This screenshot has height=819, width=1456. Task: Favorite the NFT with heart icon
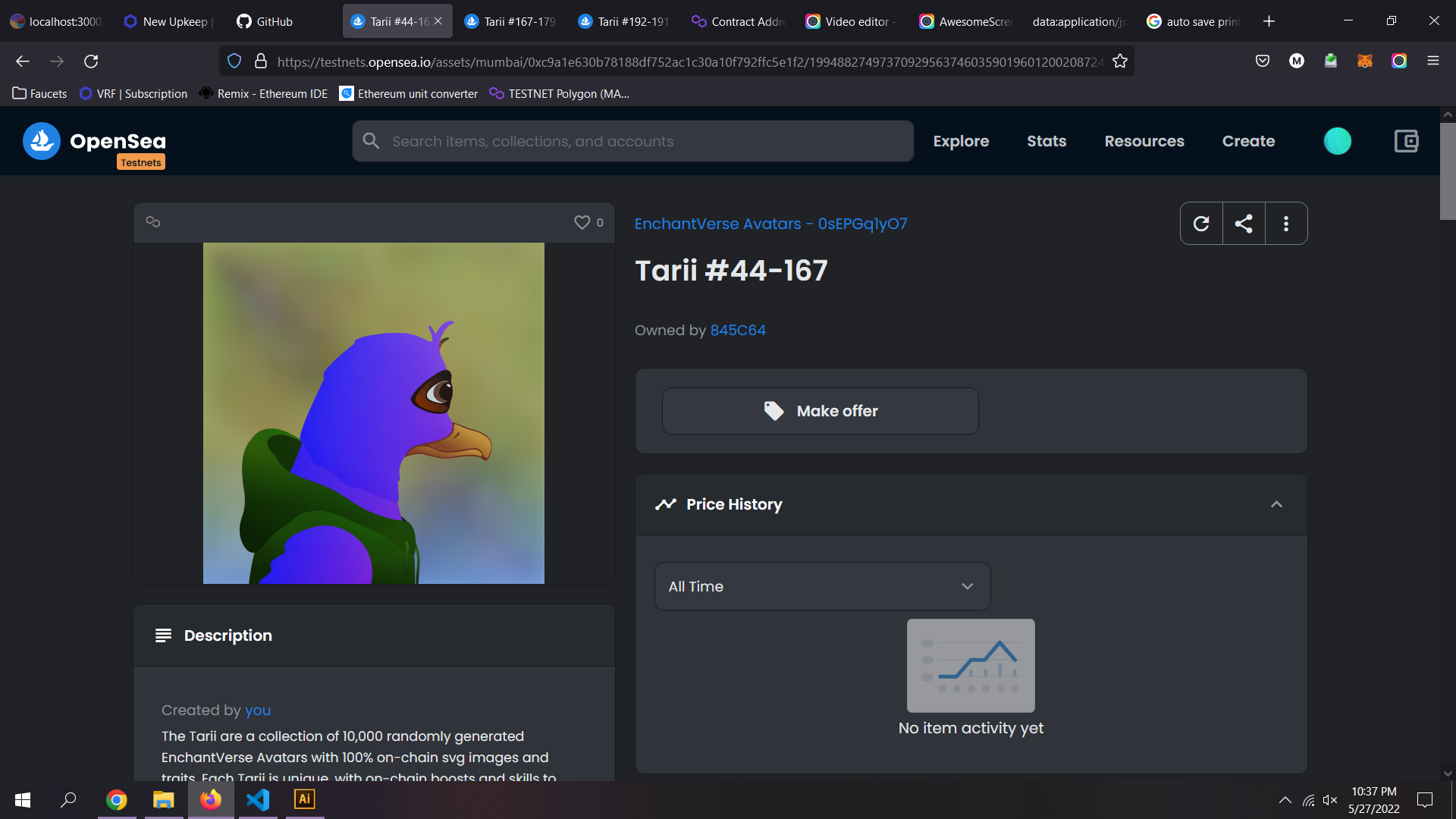pyautogui.click(x=582, y=222)
